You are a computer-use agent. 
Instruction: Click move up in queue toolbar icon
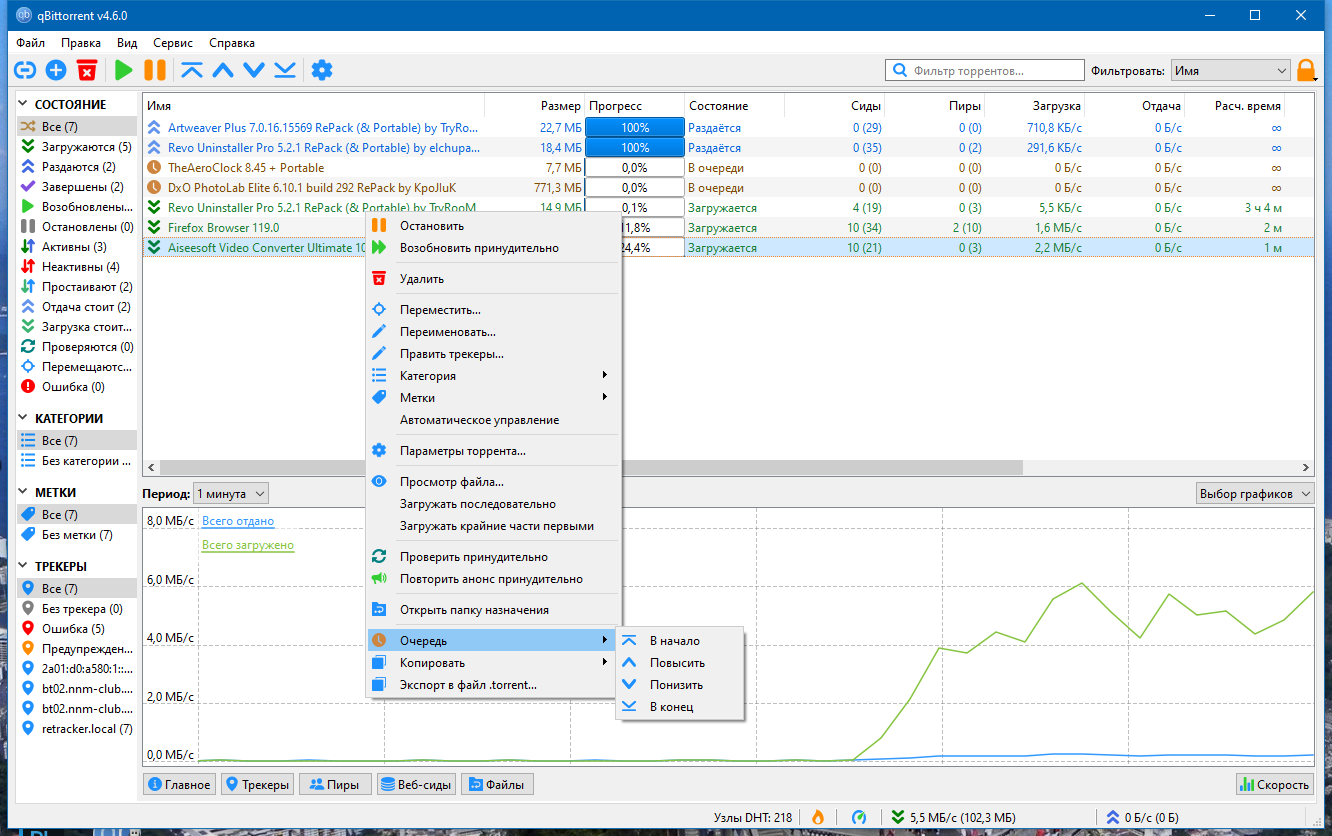(223, 70)
